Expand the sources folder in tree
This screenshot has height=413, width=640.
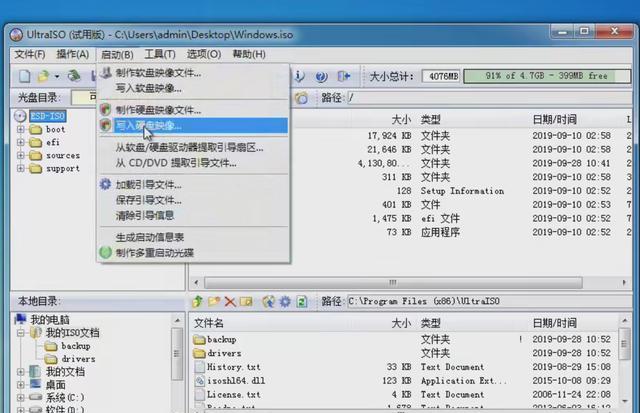(20, 155)
